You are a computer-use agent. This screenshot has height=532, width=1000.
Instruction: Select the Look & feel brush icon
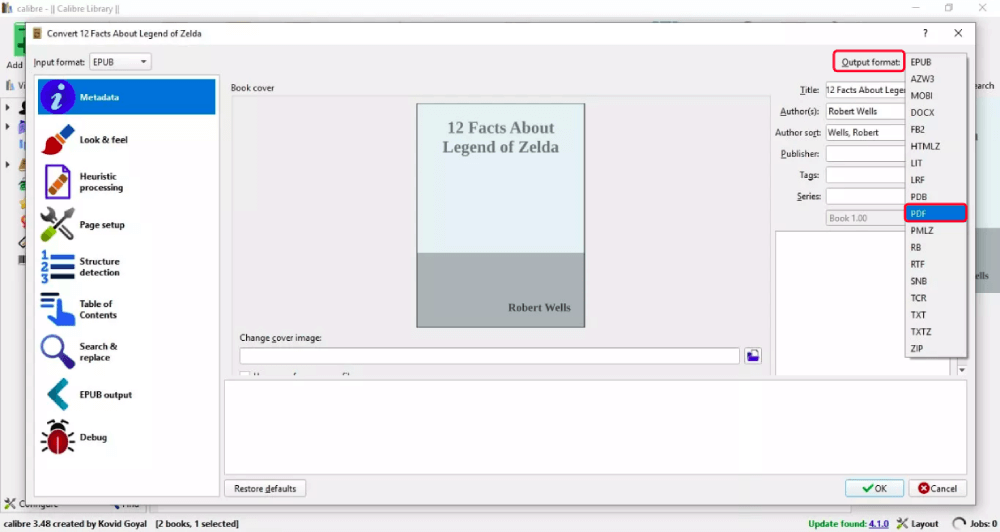[58, 140]
